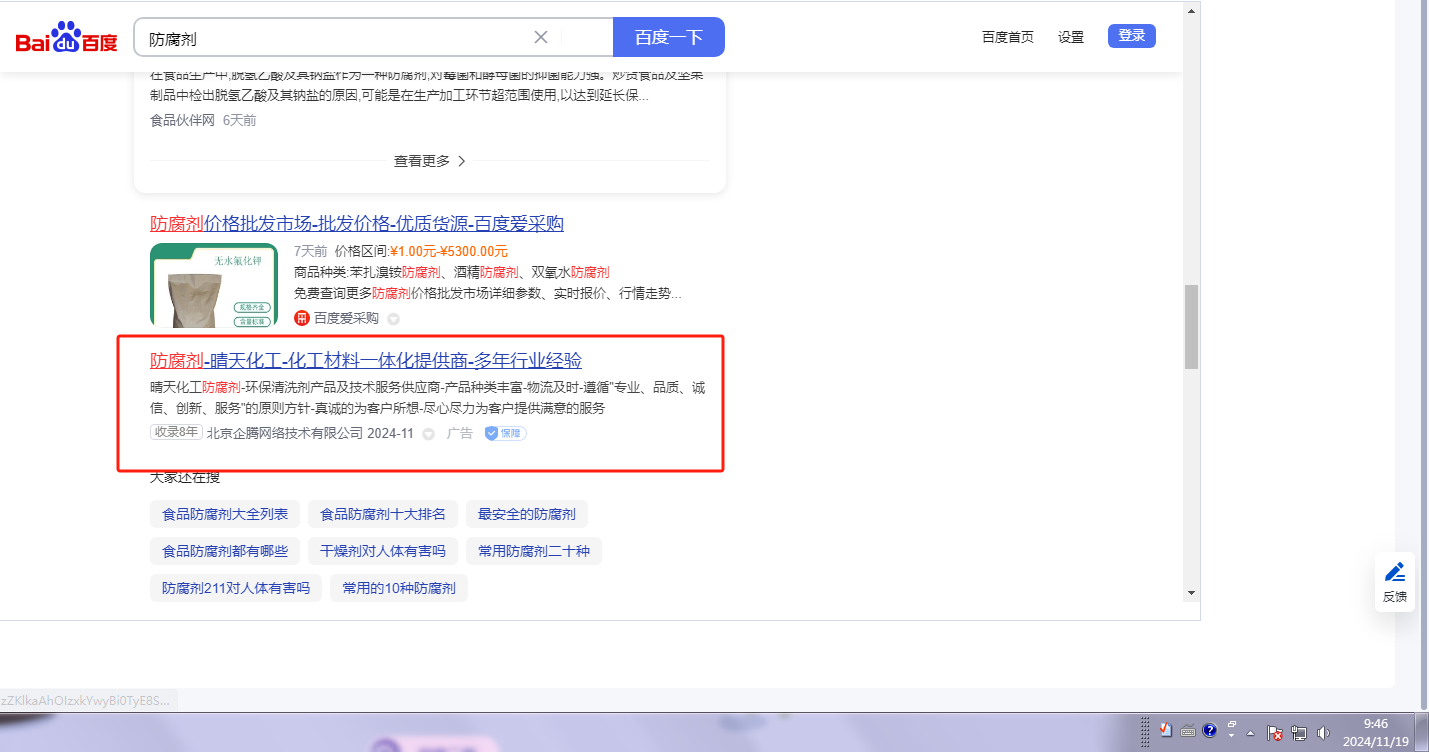Open the 防腐剂-晴天化工 ad result link
This screenshot has width=1429, height=752.
(366, 361)
